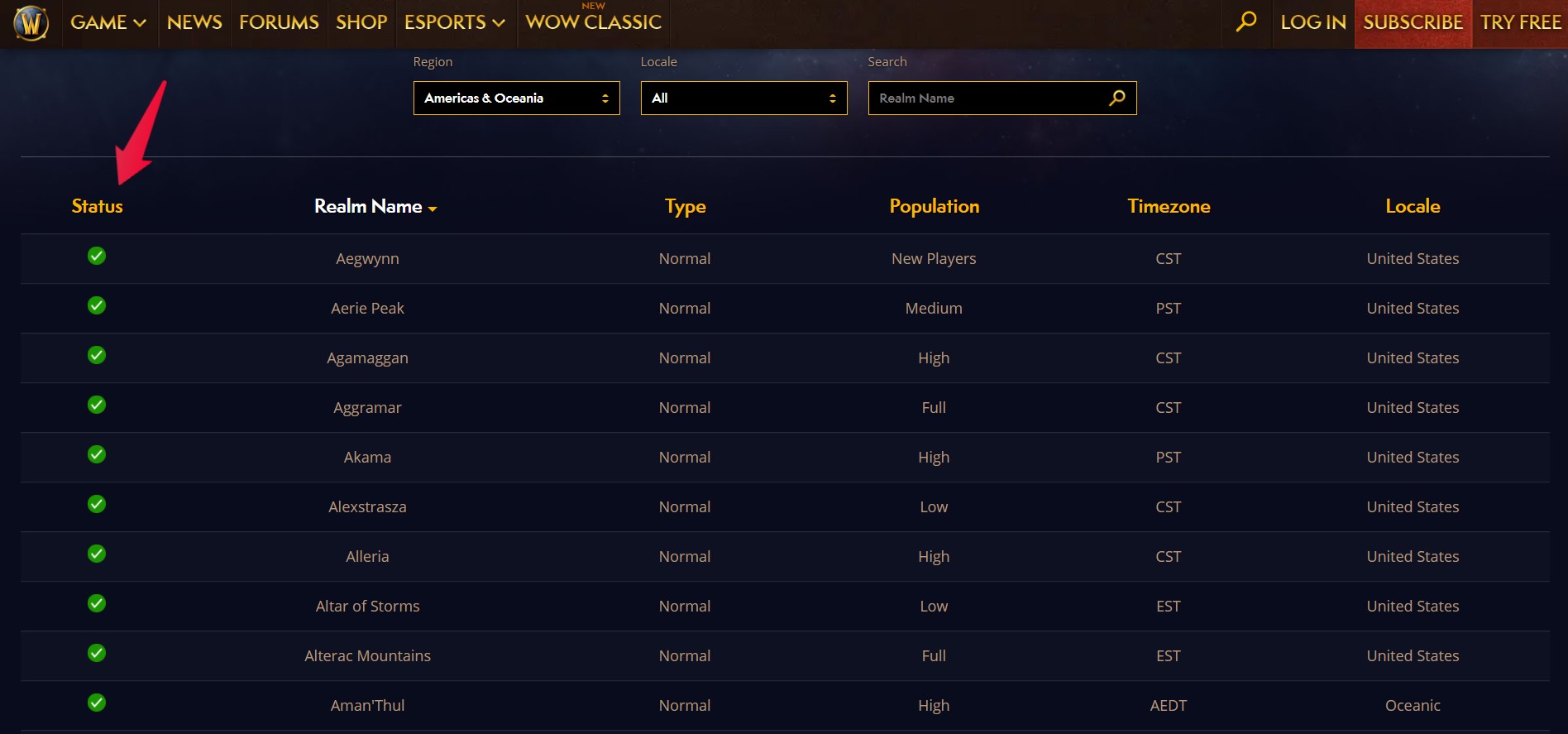Select the Aerie Peak realm name

(367, 309)
